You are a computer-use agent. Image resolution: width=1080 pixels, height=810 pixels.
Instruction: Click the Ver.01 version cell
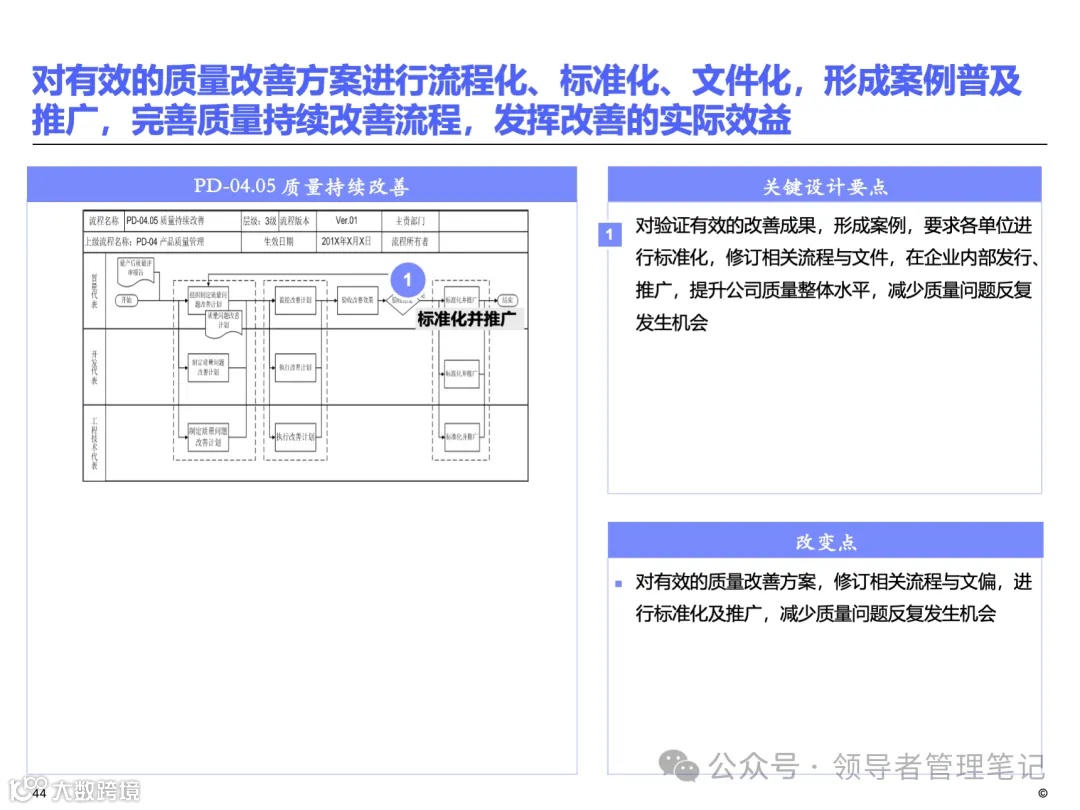346,221
